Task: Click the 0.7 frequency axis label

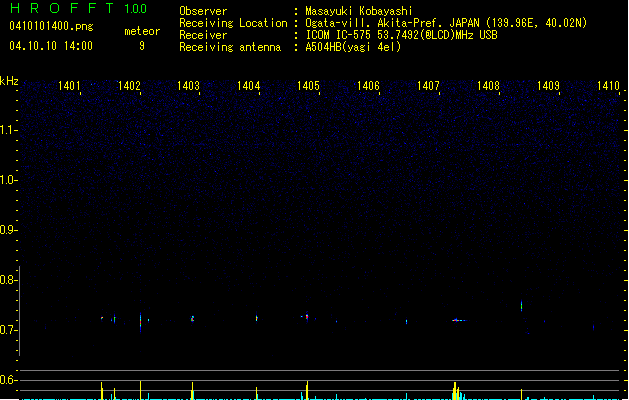Action: 8,330
